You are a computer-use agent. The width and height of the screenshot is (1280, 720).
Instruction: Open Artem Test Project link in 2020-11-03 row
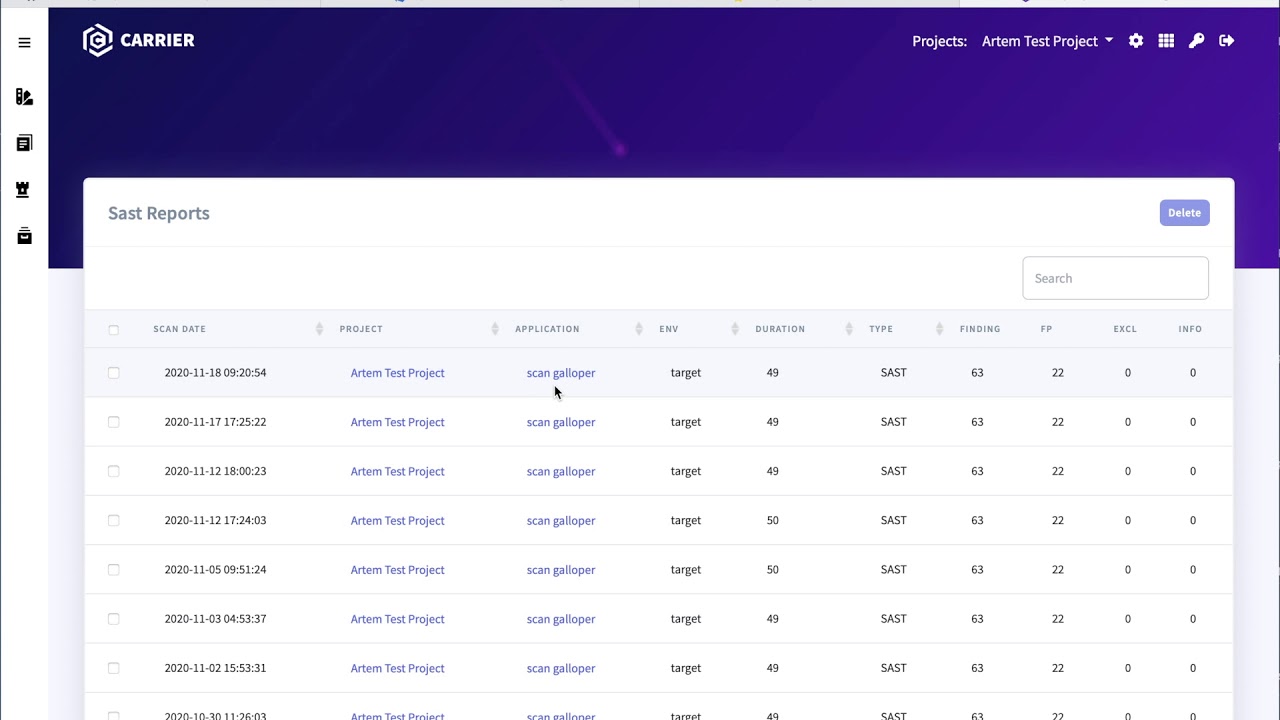397,619
